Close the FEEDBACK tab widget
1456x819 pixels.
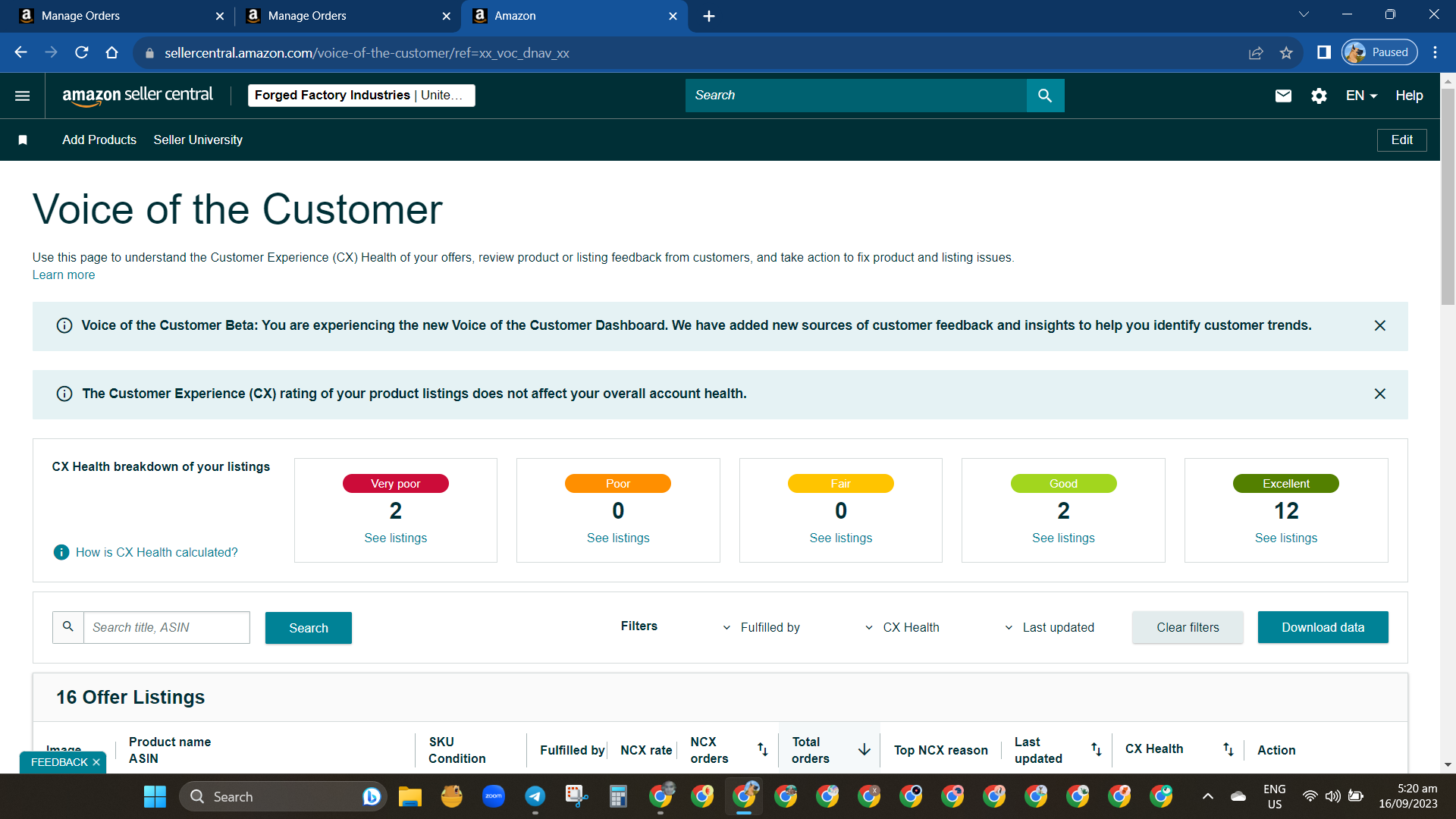pyautogui.click(x=96, y=762)
